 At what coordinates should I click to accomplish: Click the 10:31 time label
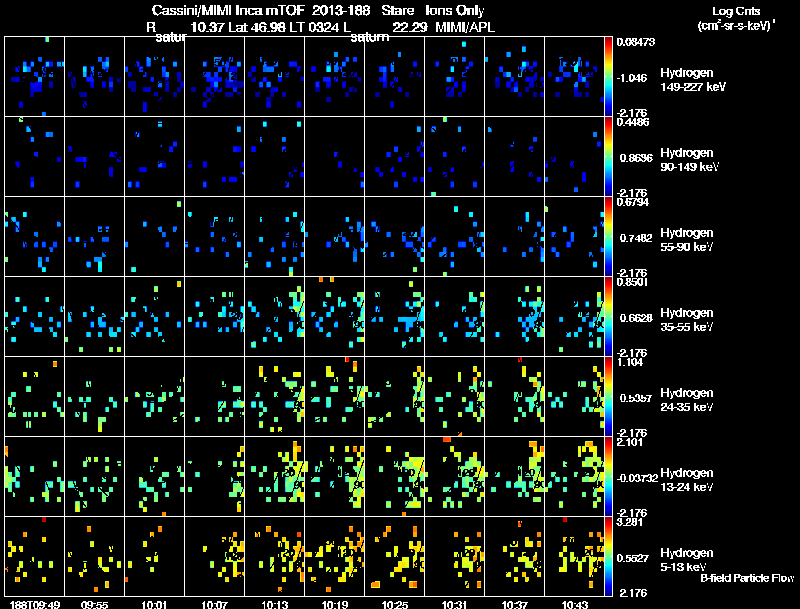455,604
